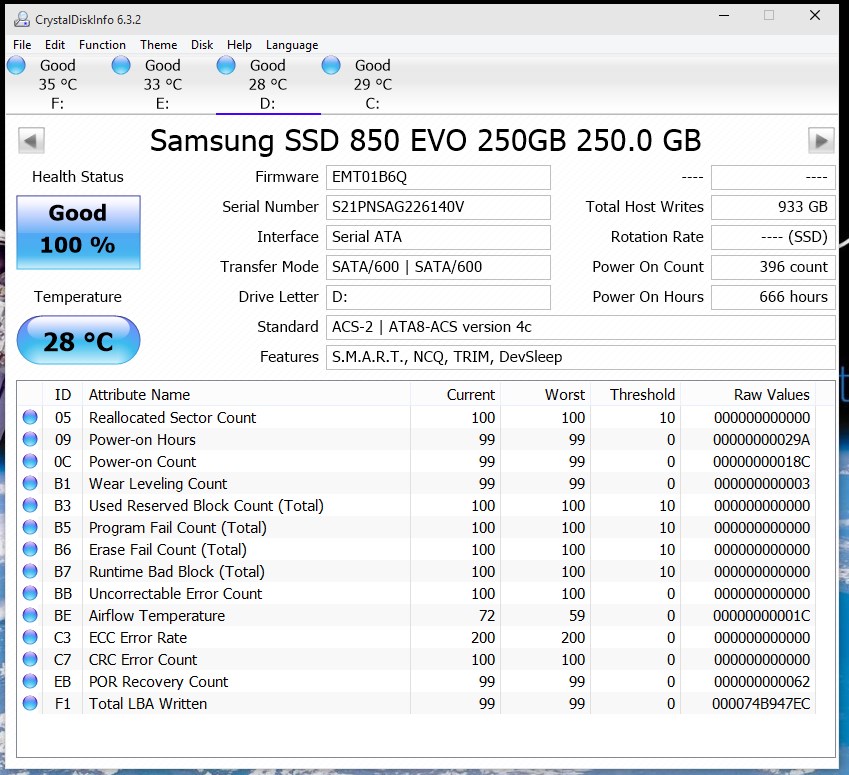849x775 pixels.
Task: Click Total Host Writes value 933 GB
Action: pyautogui.click(x=773, y=207)
